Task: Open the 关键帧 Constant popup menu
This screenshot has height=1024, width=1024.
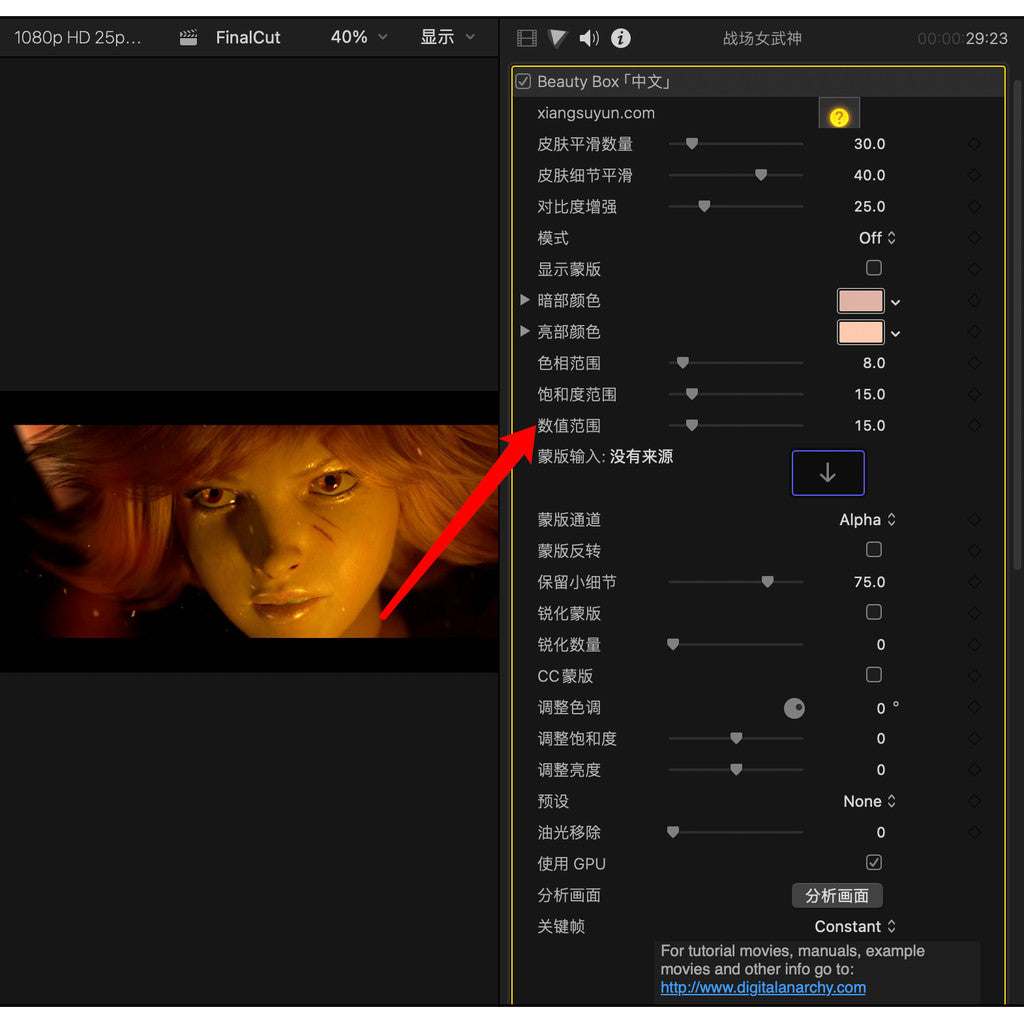Action: coord(855,927)
